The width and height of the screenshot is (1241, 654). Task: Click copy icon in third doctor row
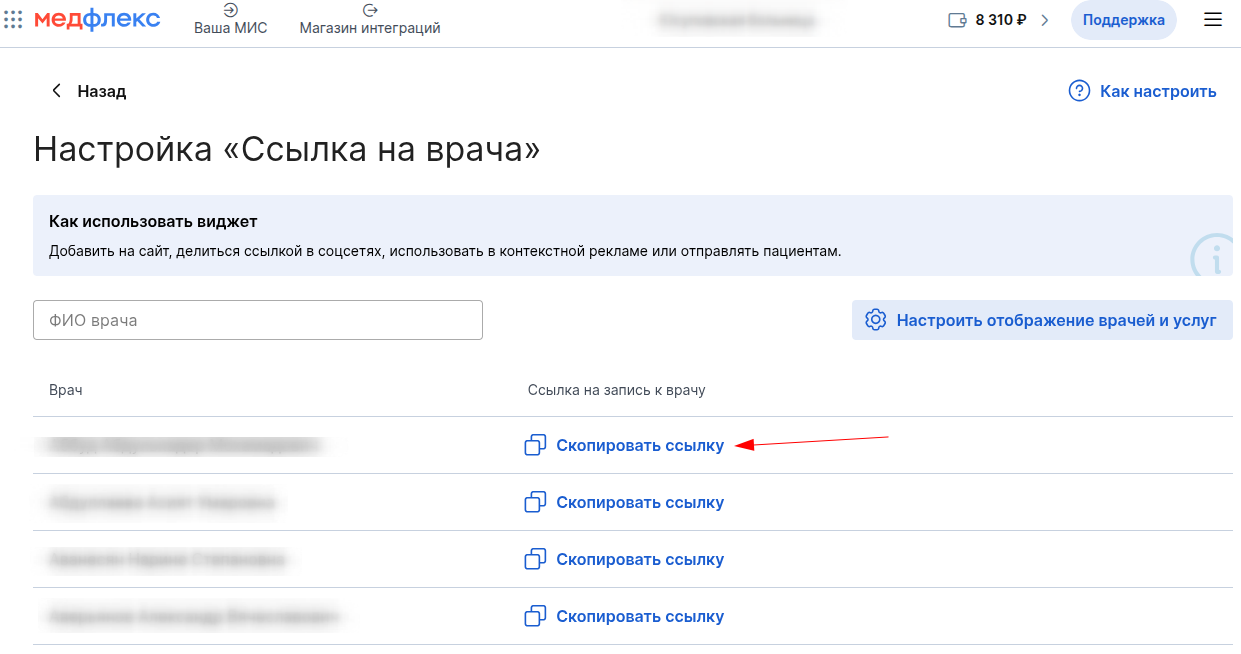click(x=535, y=559)
